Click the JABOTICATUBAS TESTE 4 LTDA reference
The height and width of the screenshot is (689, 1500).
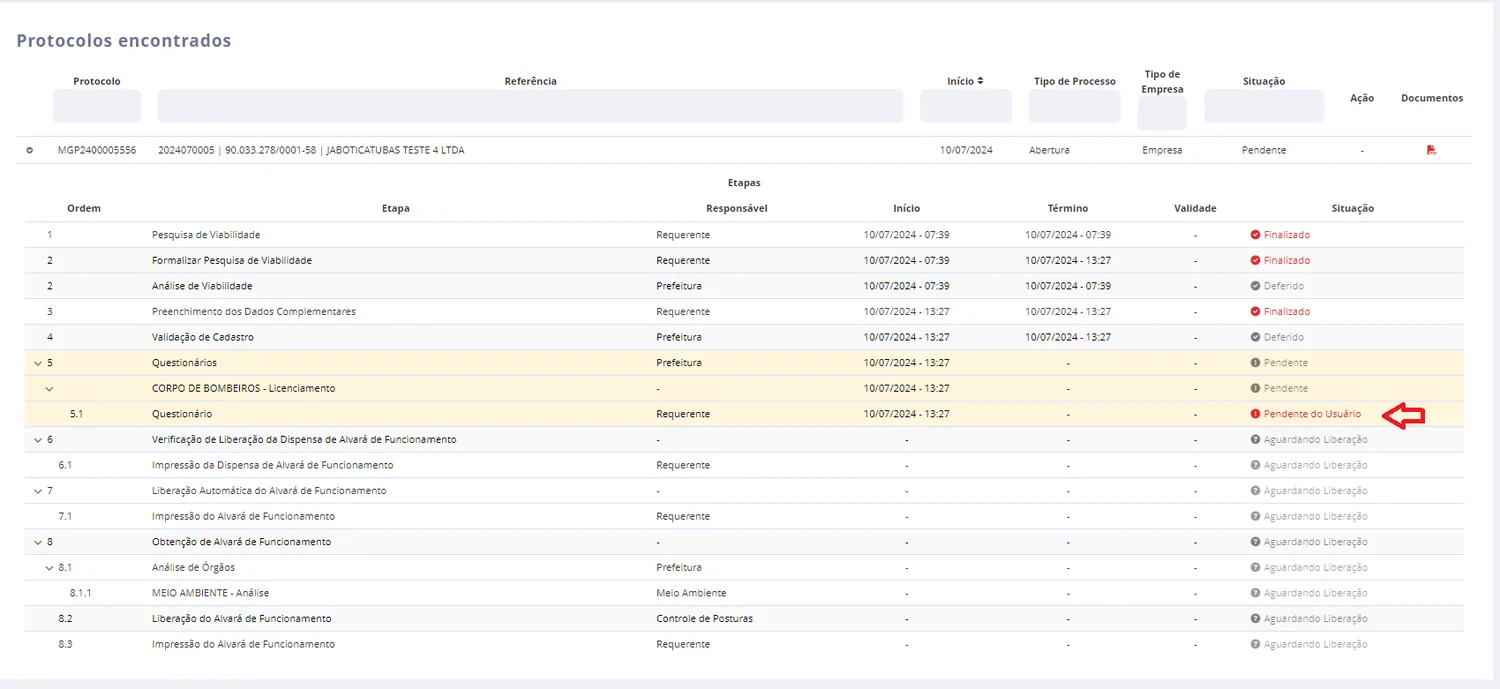coord(396,150)
